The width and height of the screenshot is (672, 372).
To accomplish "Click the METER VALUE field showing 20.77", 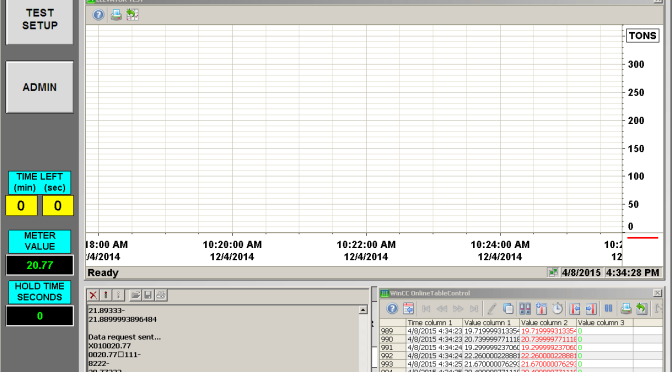I will 39,265.
